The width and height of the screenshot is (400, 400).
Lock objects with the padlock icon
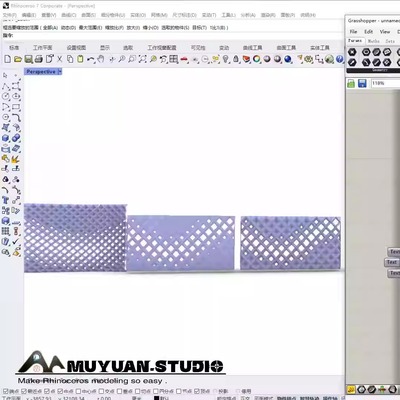click(236, 59)
